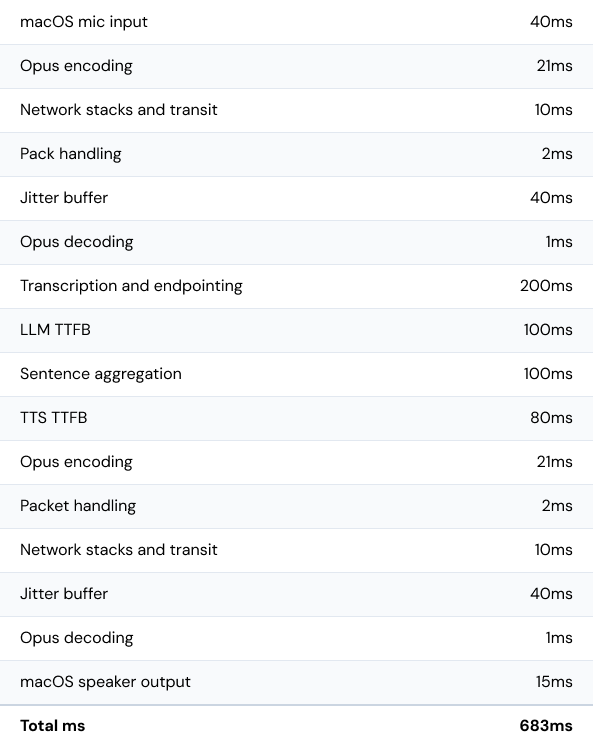Click the 21ms value beside TTS TTFB row's next Opus encoding

pos(554,462)
